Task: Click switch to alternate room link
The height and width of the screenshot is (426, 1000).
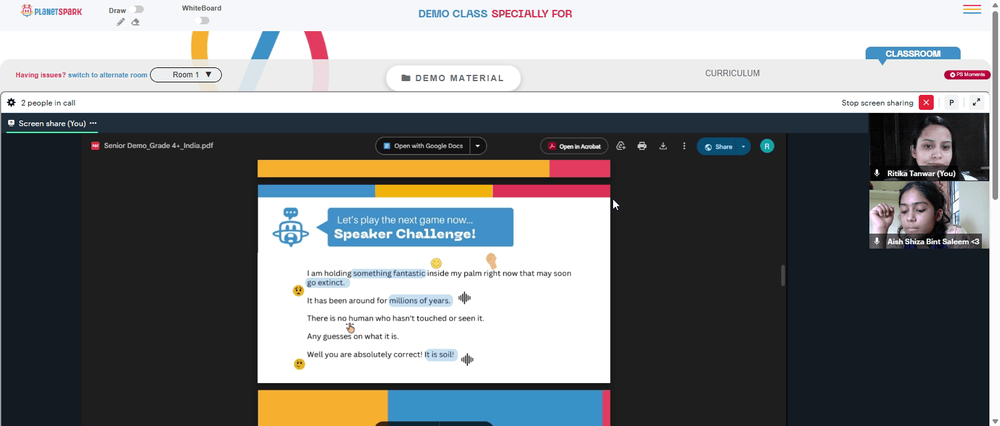Action: 108,75
